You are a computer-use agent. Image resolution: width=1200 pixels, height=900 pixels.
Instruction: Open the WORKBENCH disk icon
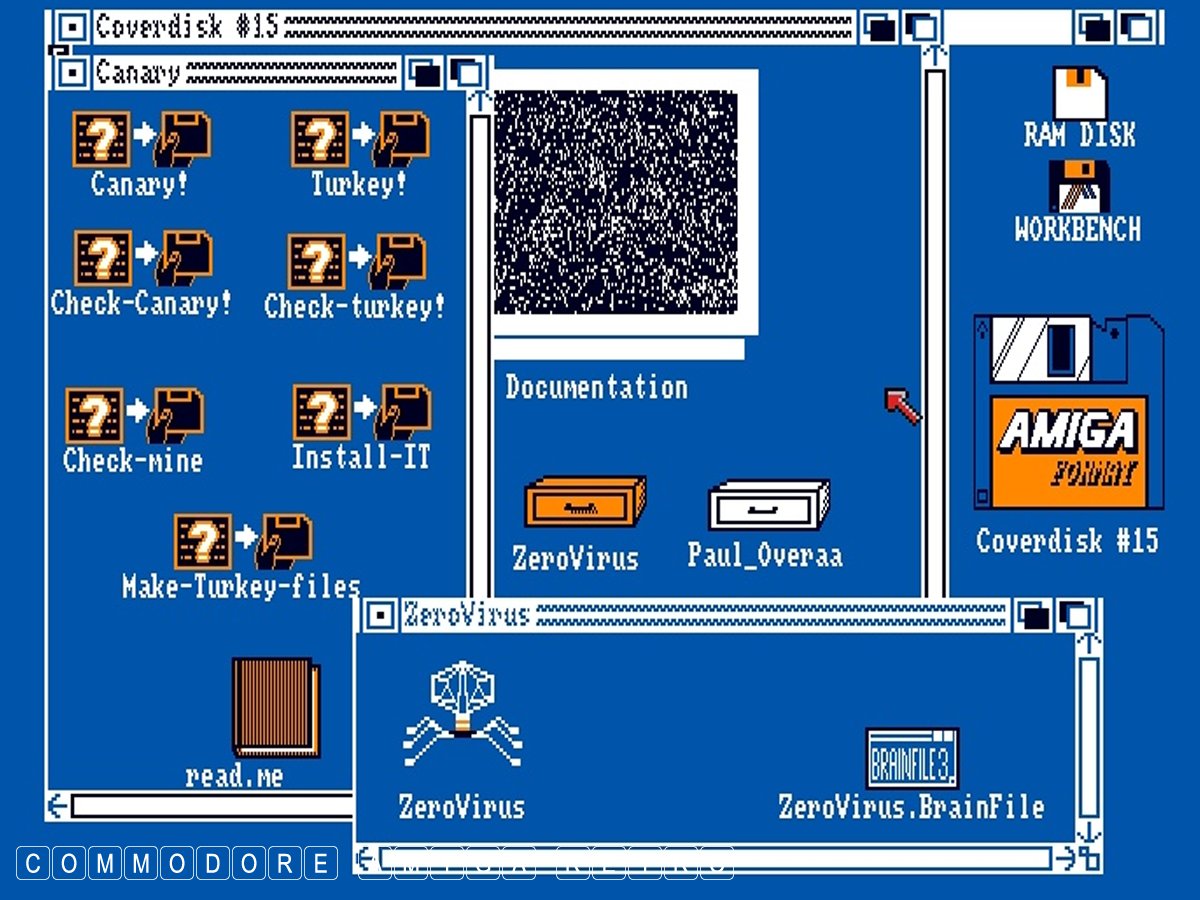pos(1079,186)
